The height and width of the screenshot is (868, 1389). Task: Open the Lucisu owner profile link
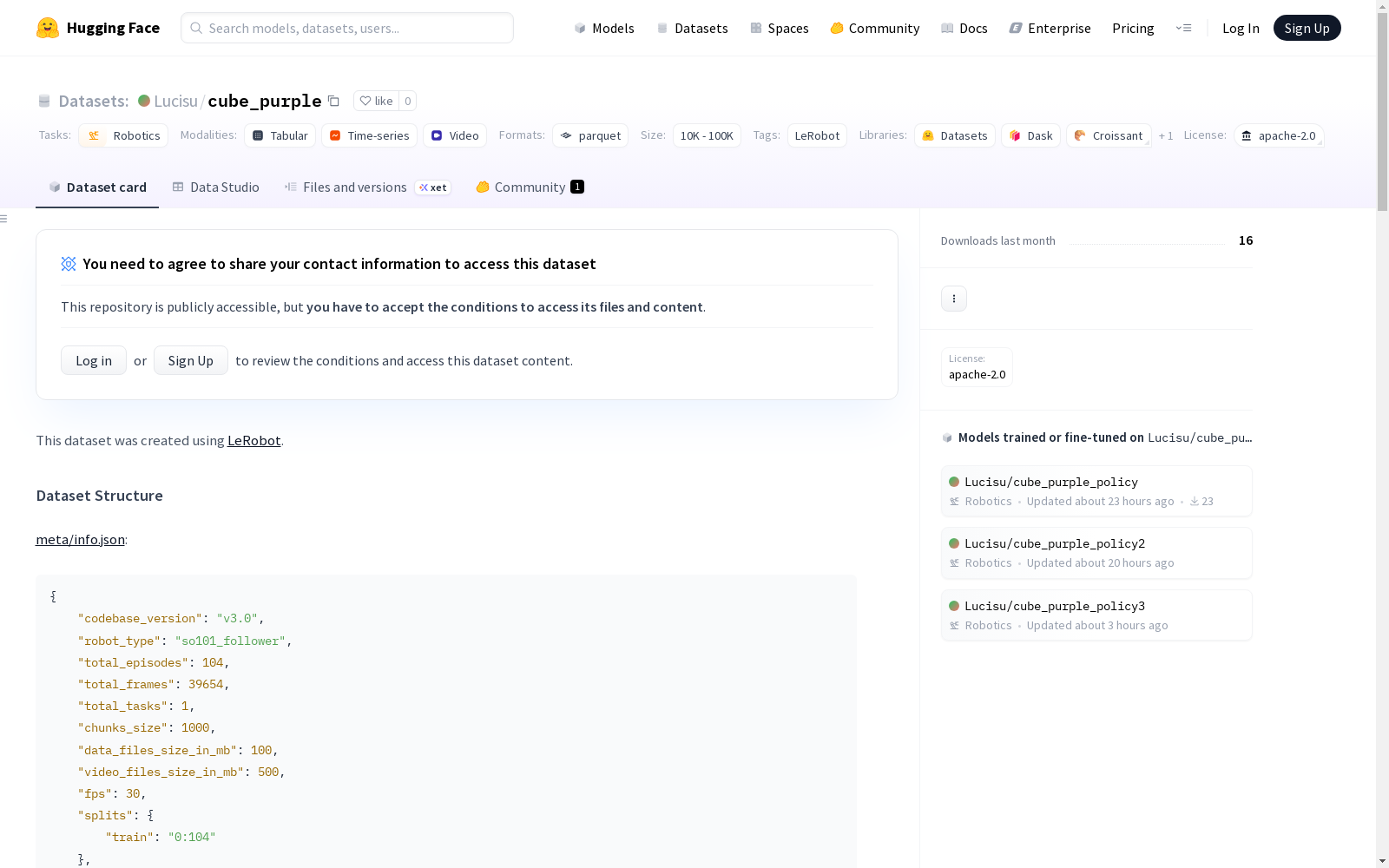coord(175,101)
